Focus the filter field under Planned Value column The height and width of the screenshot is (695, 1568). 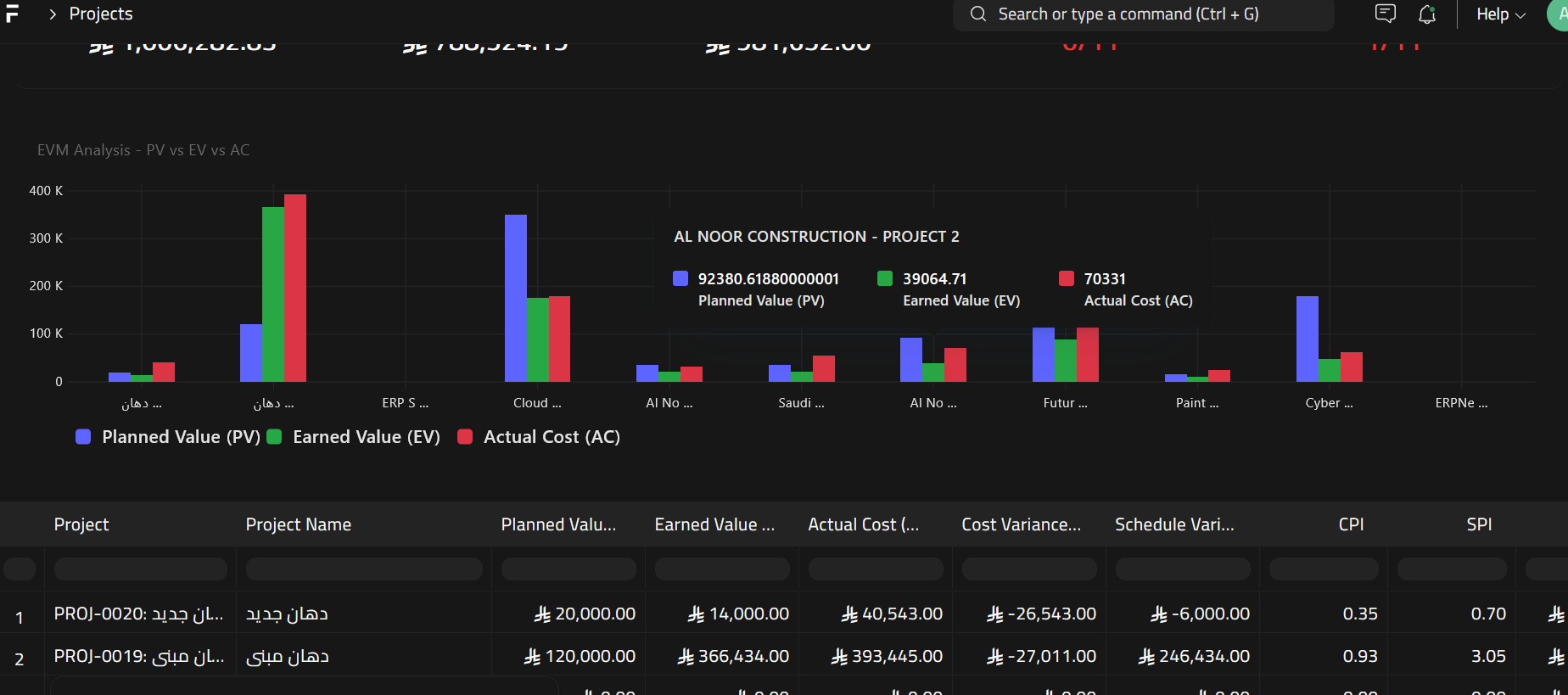tap(568, 569)
